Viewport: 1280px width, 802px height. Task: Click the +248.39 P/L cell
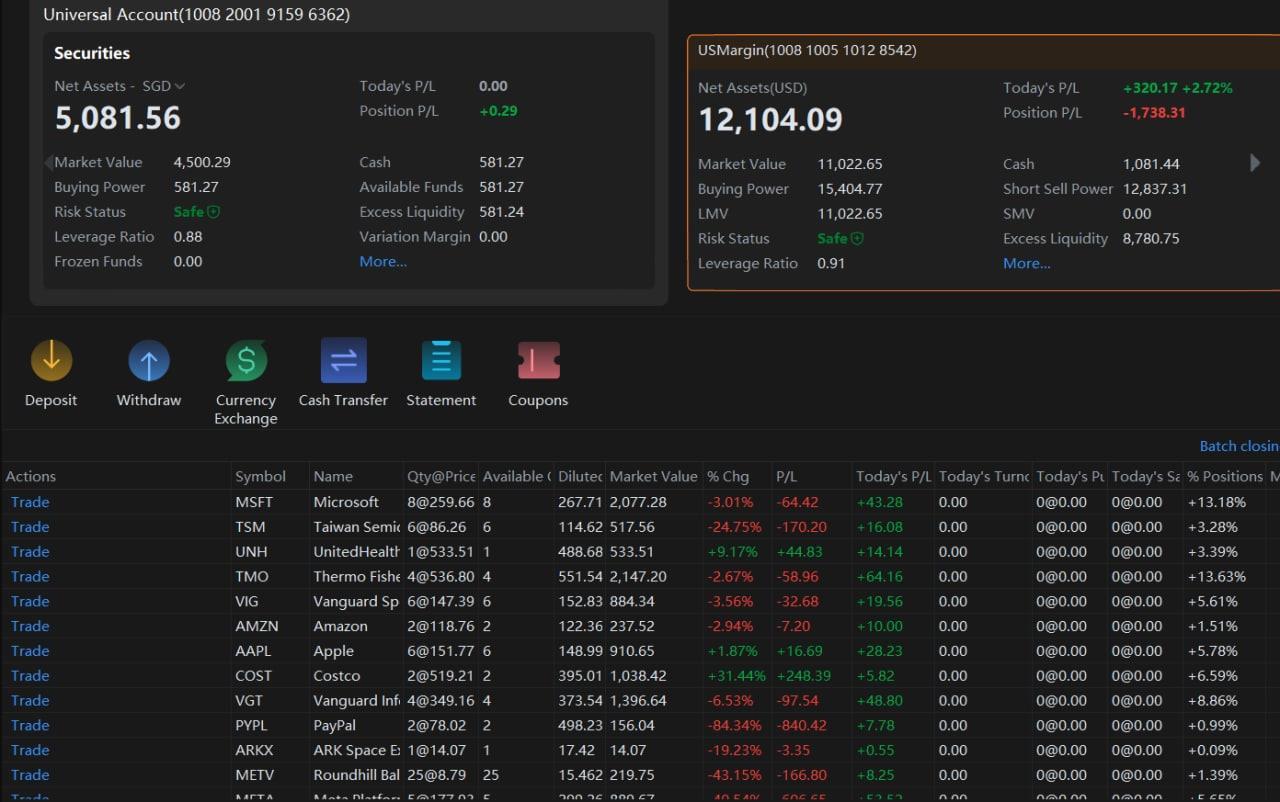(x=803, y=676)
